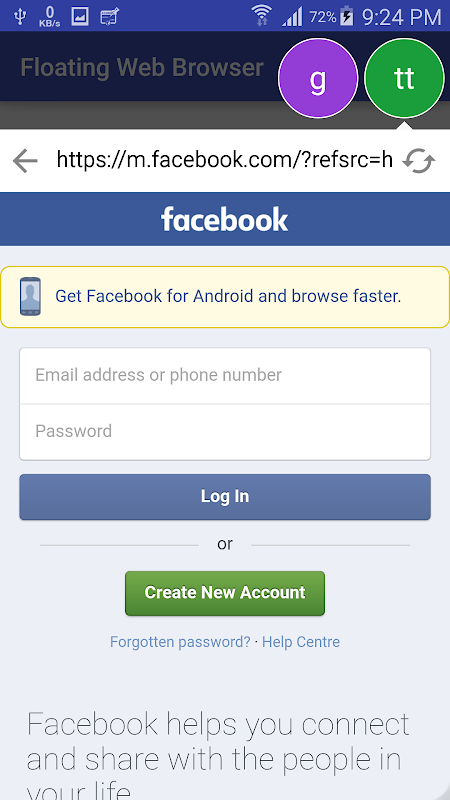Tap the signal strength icon
The height and width of the screenshot is (800, 450).
(292, 16)
